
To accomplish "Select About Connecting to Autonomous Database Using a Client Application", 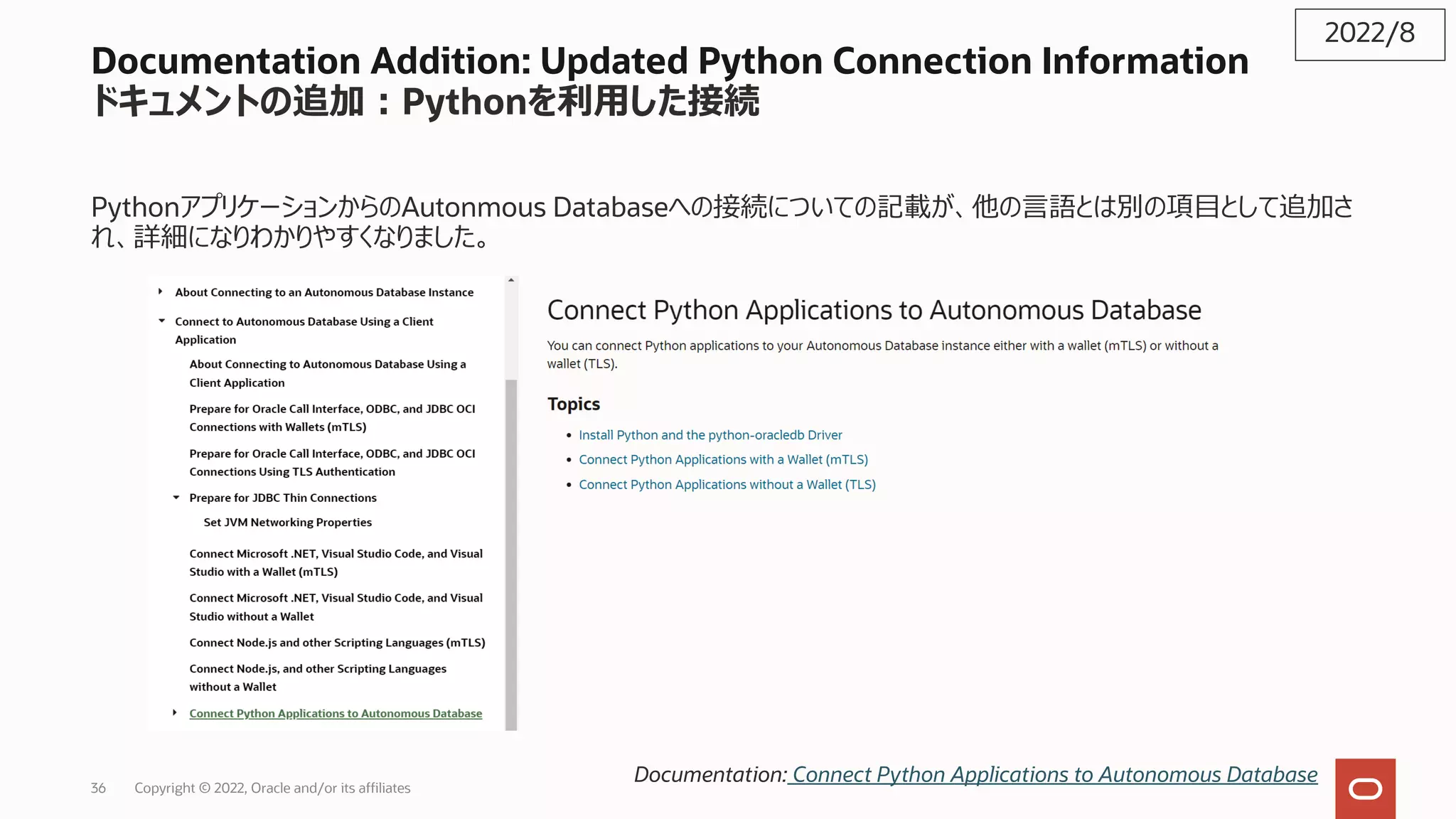I will pyautogui.click(x=328, y=373).
